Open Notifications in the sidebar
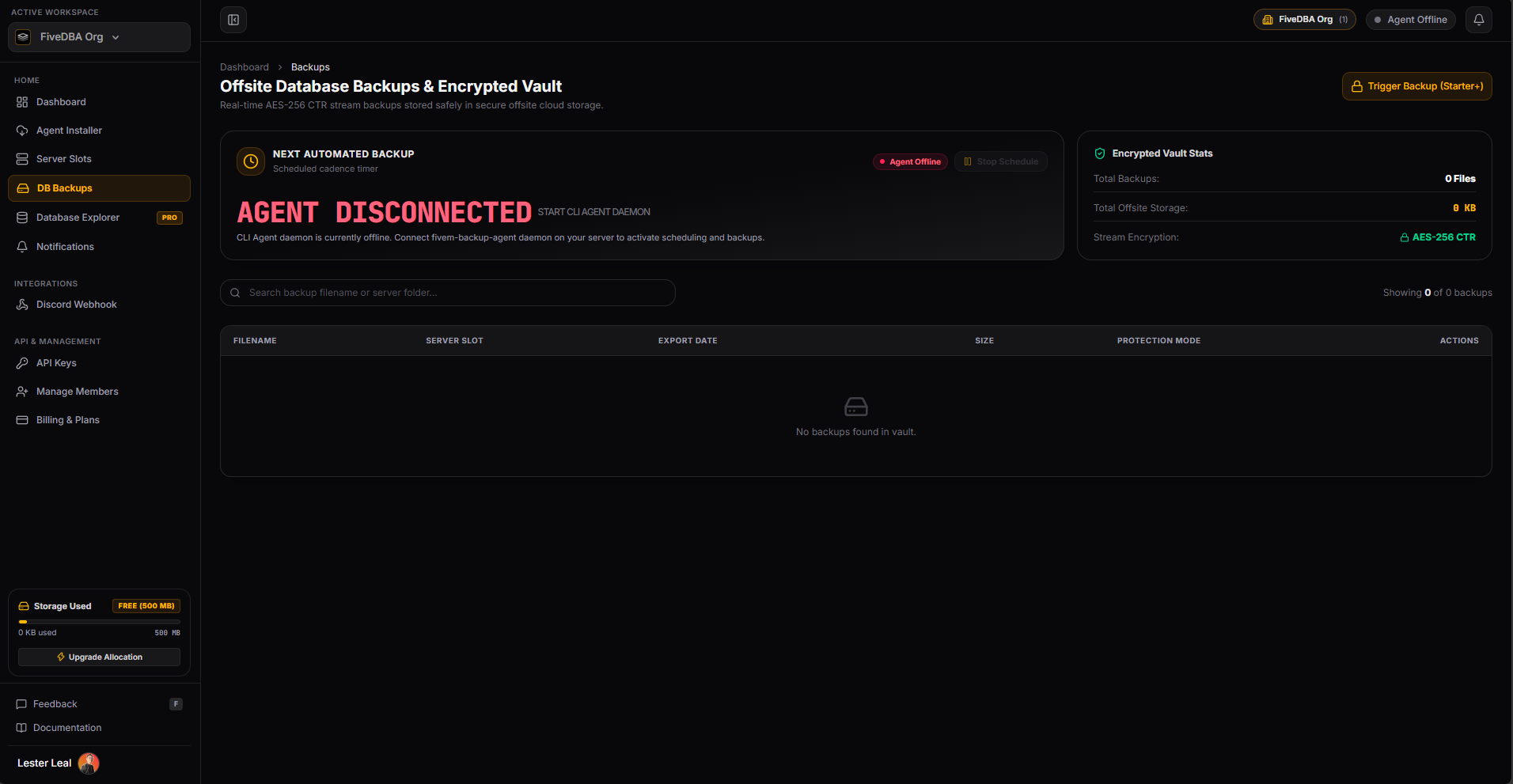This screenshot has width=1513, height=784. click(99, 247)
